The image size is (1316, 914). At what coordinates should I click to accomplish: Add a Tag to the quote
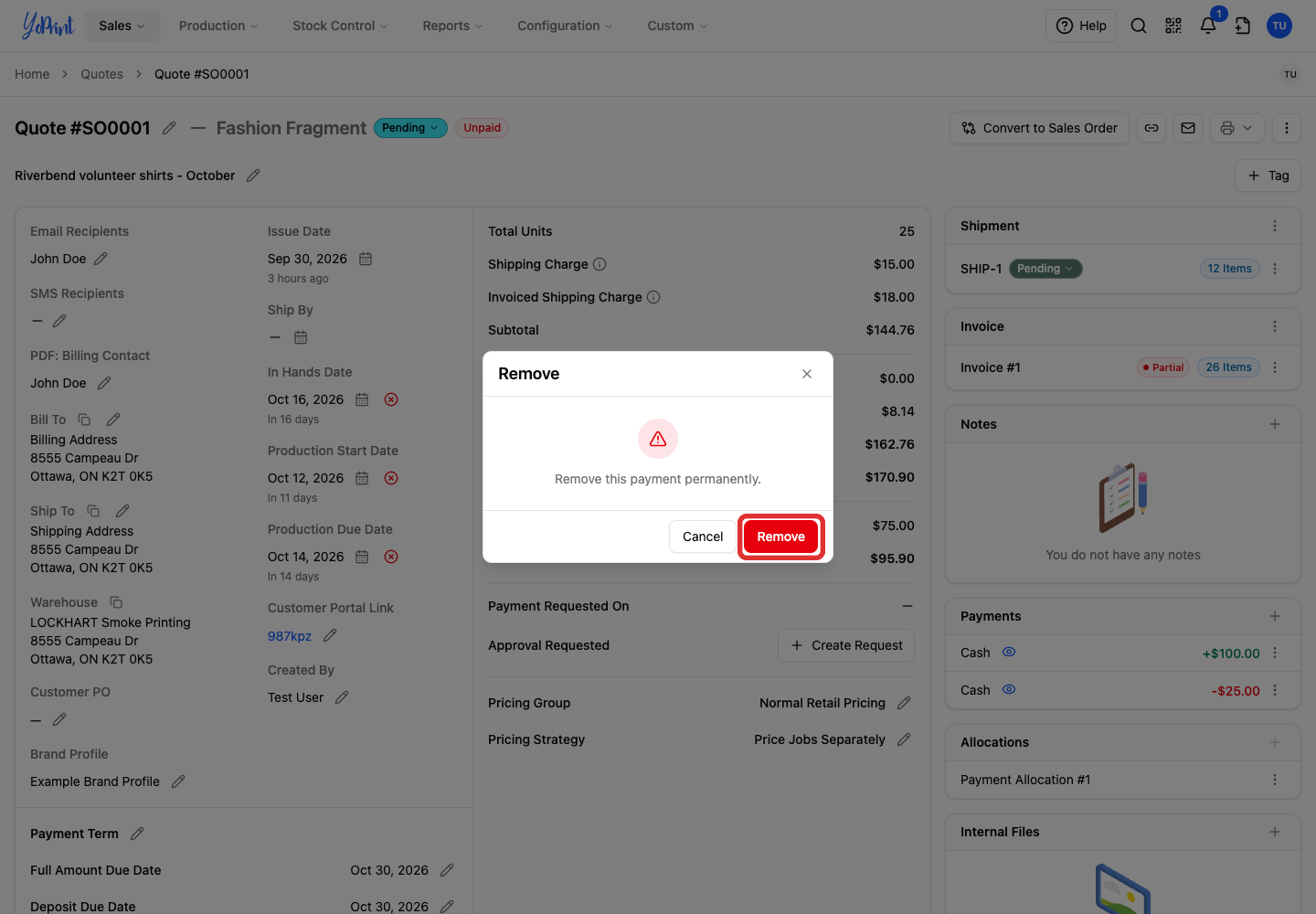1268,175
